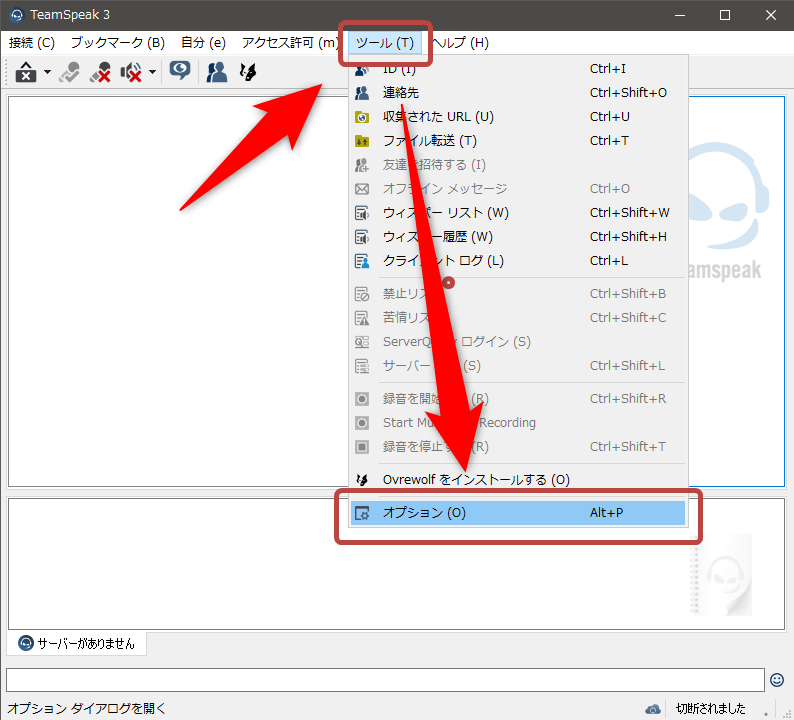Select ウィスパー履歴 (W) menu entry
The image size is (794, 720).
point(518,237)
